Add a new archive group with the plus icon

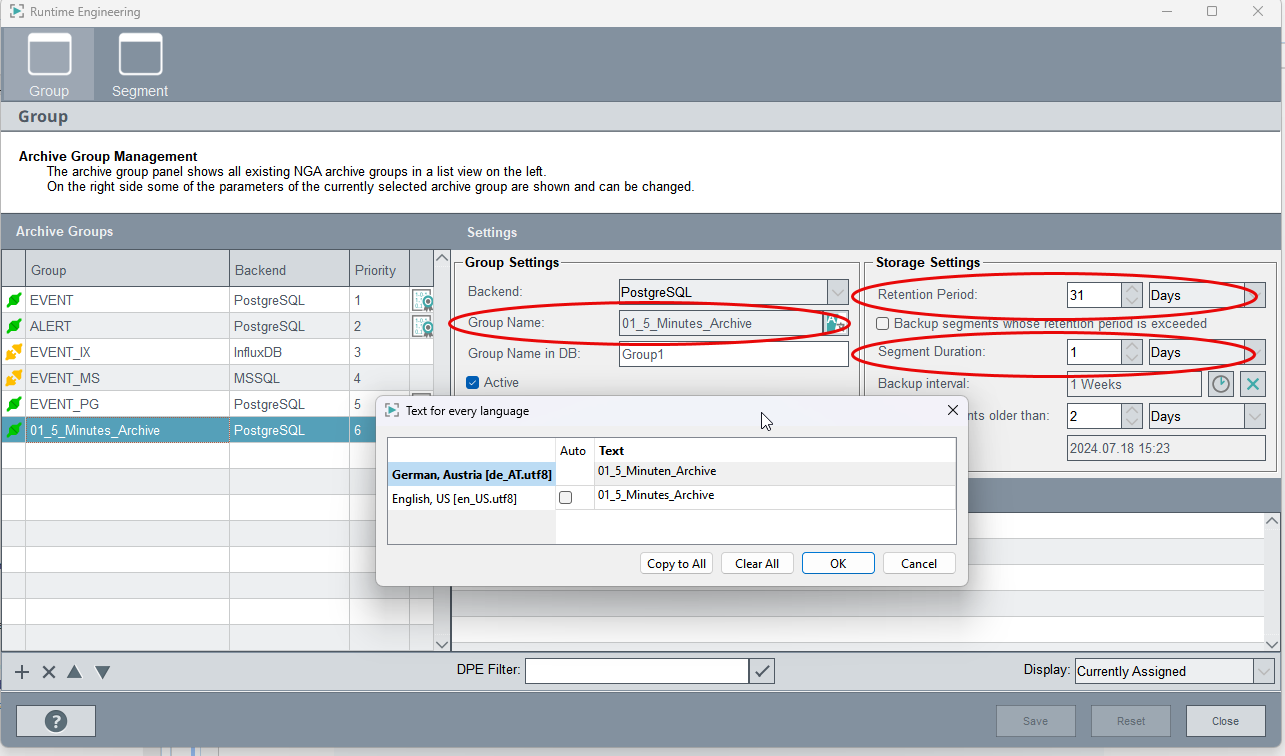click(21, 671)
